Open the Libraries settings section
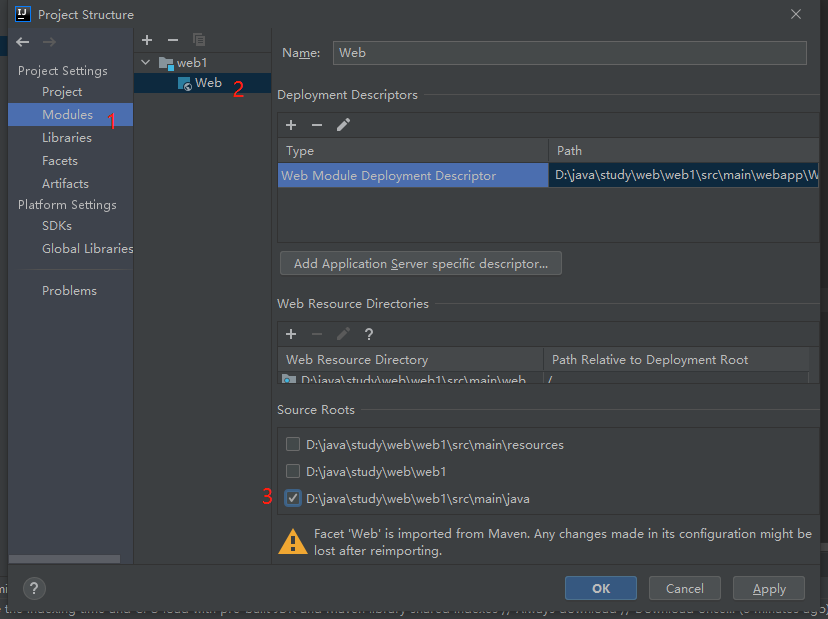Screen dimensions: 828x619 click(66, 138)
